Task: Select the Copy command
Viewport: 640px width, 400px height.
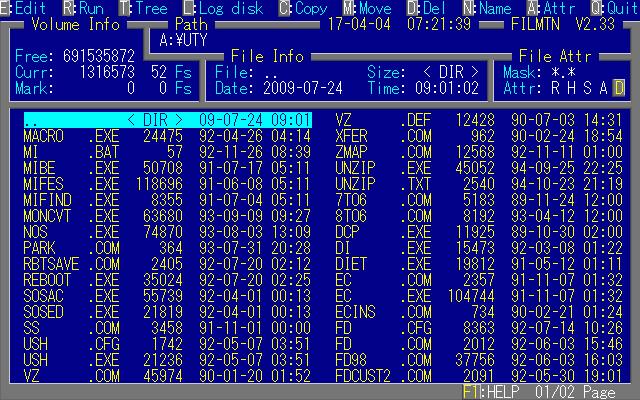Action: tap(303, 8)
